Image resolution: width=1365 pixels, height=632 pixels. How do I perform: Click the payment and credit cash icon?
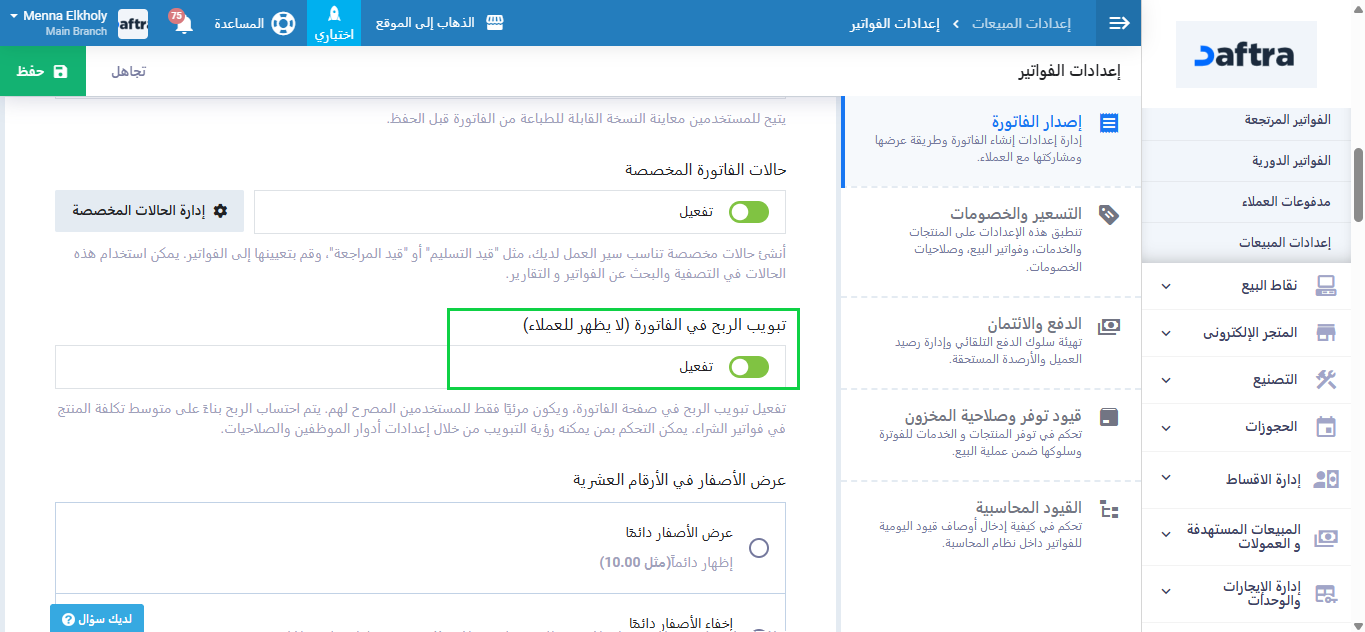coord(1108,326)
